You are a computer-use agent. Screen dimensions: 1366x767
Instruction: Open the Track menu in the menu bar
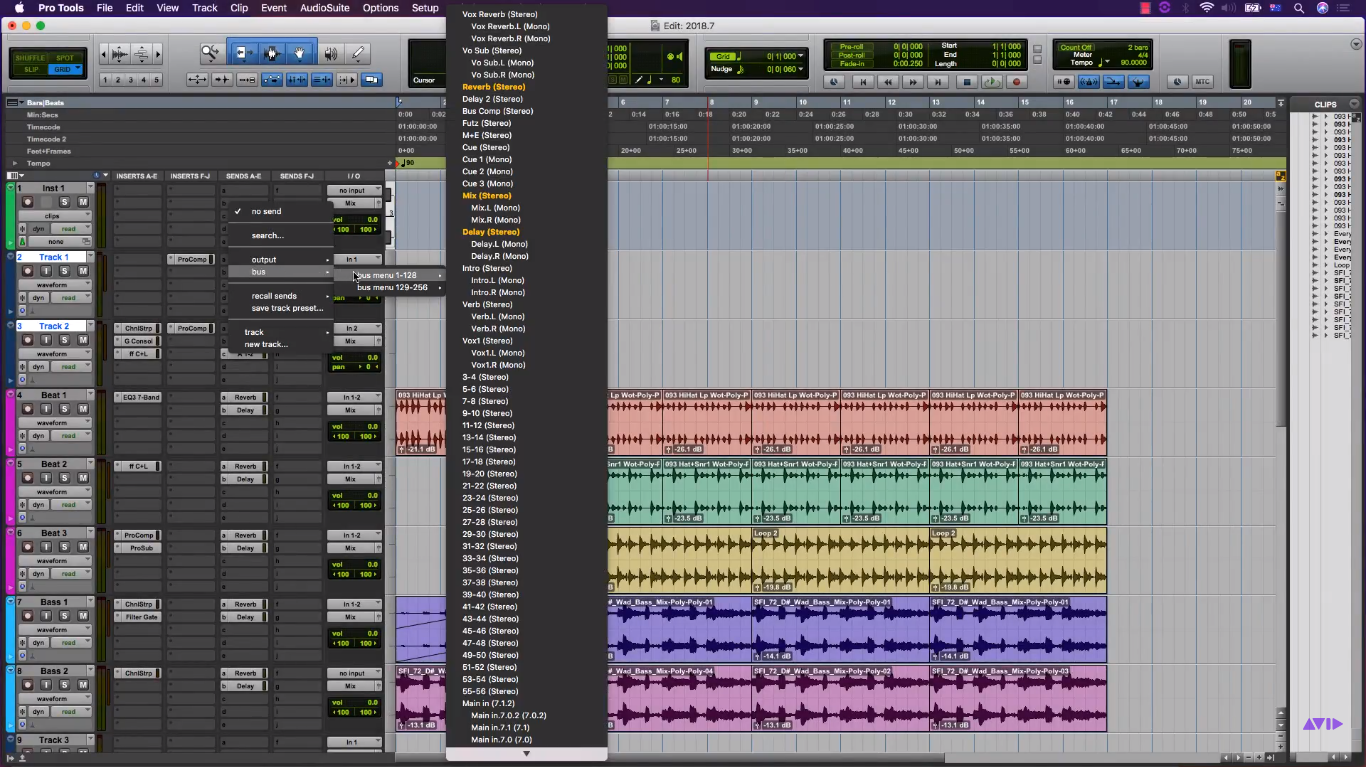tap(204, 8)
